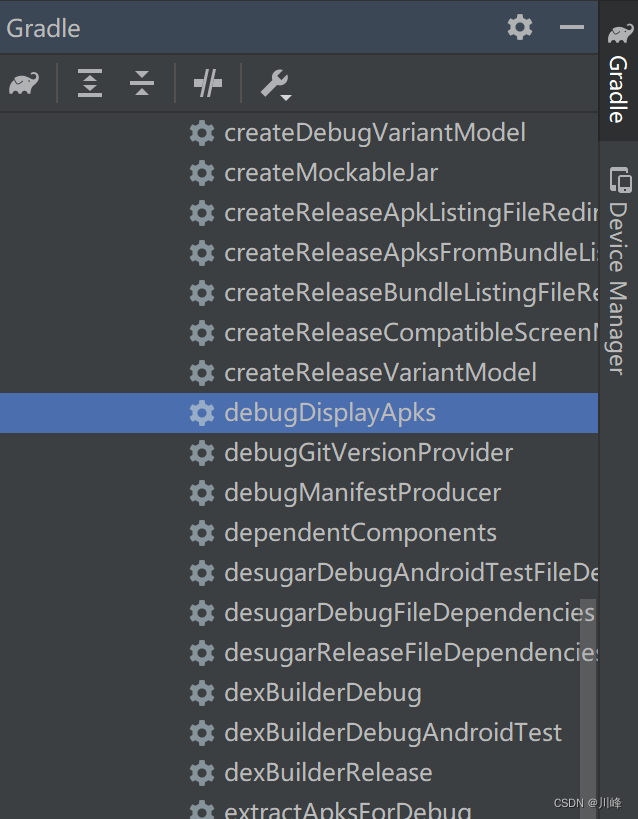The width and height of the screenshot is (638, 819).
Task: Click the createMockableJar task gear icon
Action: tap(202, 172)
